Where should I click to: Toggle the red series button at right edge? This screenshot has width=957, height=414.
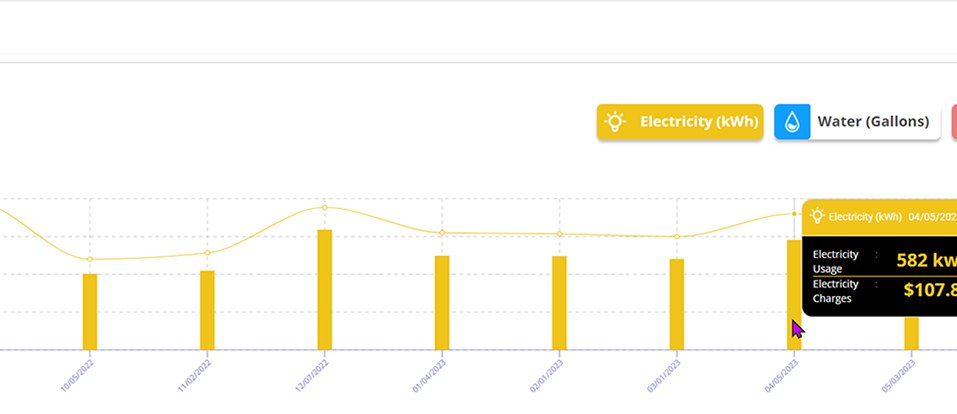coord(953,122)
